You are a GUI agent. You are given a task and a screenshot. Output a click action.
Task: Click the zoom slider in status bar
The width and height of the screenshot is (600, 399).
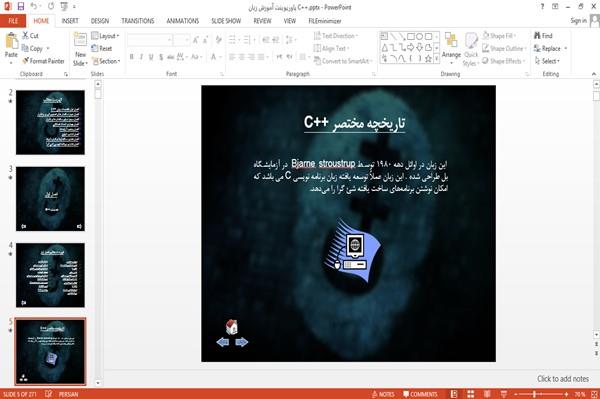point(534,394)
